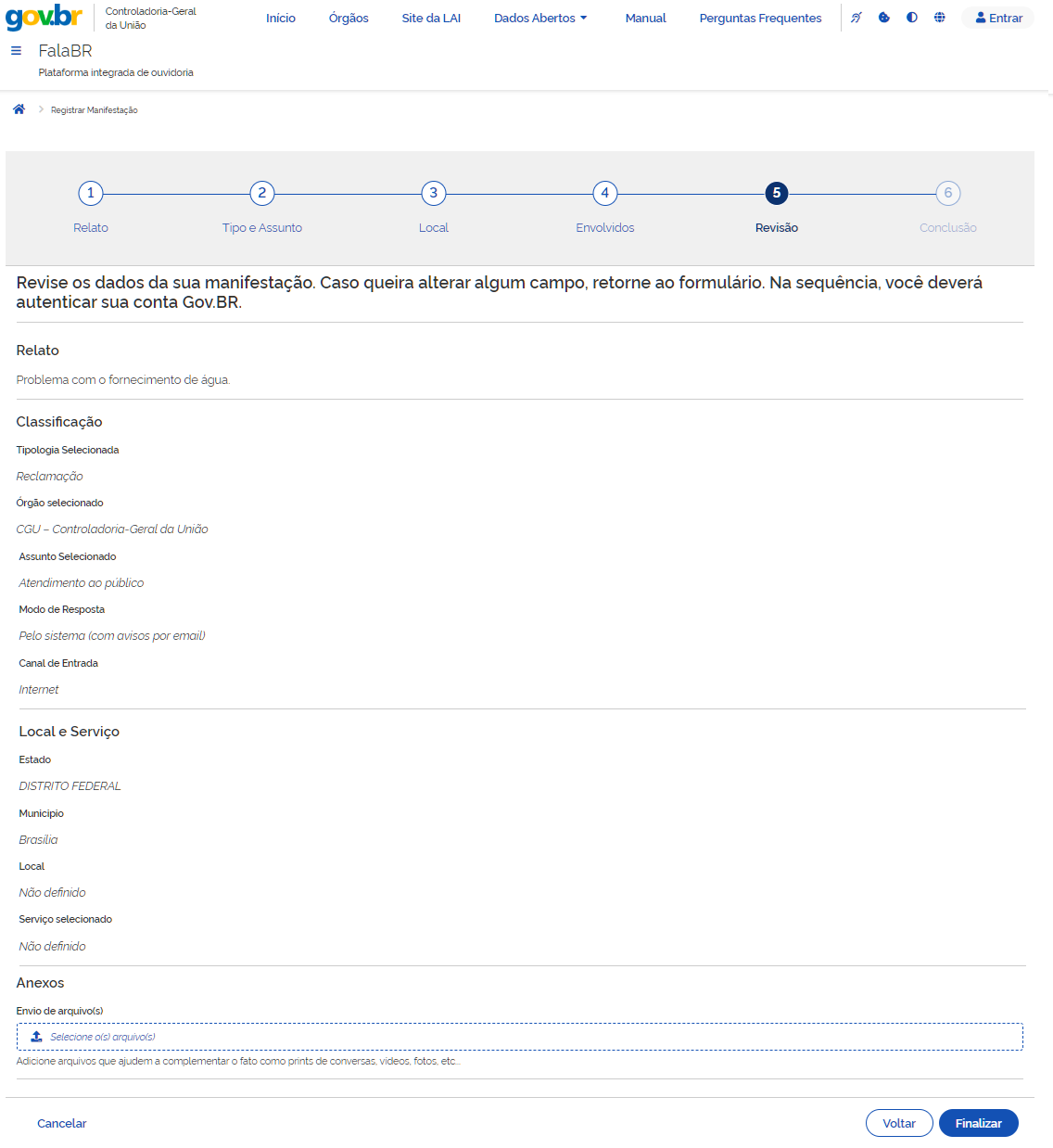Viewport: 1053px width, 1148px height.
Task: Click the Entrar login button
Action: click(998, 18)
